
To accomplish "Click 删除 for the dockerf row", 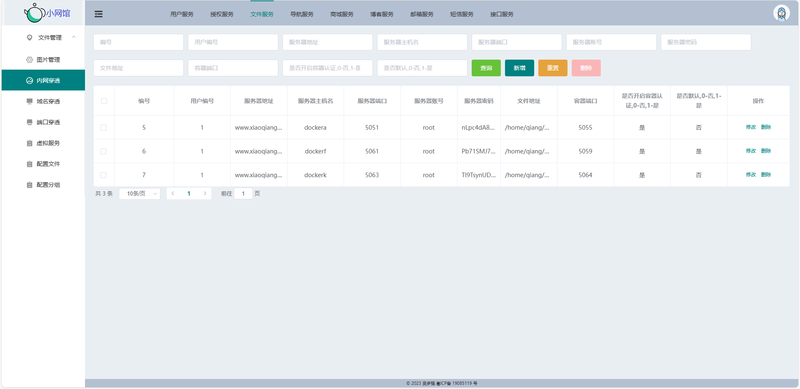I will click(766, 151).
